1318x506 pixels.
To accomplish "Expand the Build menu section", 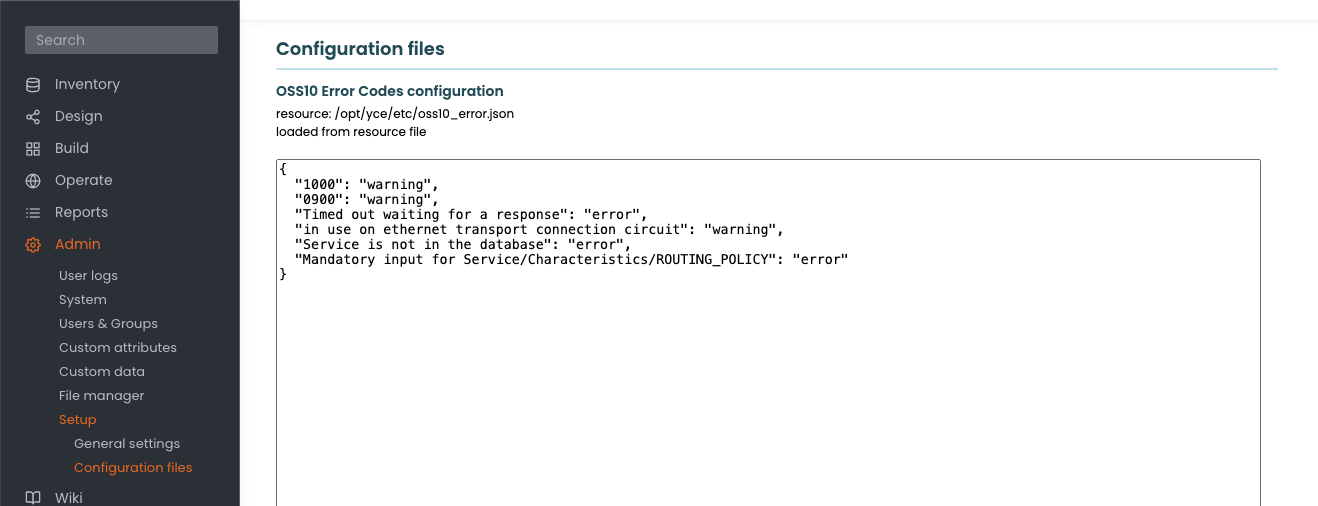I will pyautogui.click(x=72, y=149).
